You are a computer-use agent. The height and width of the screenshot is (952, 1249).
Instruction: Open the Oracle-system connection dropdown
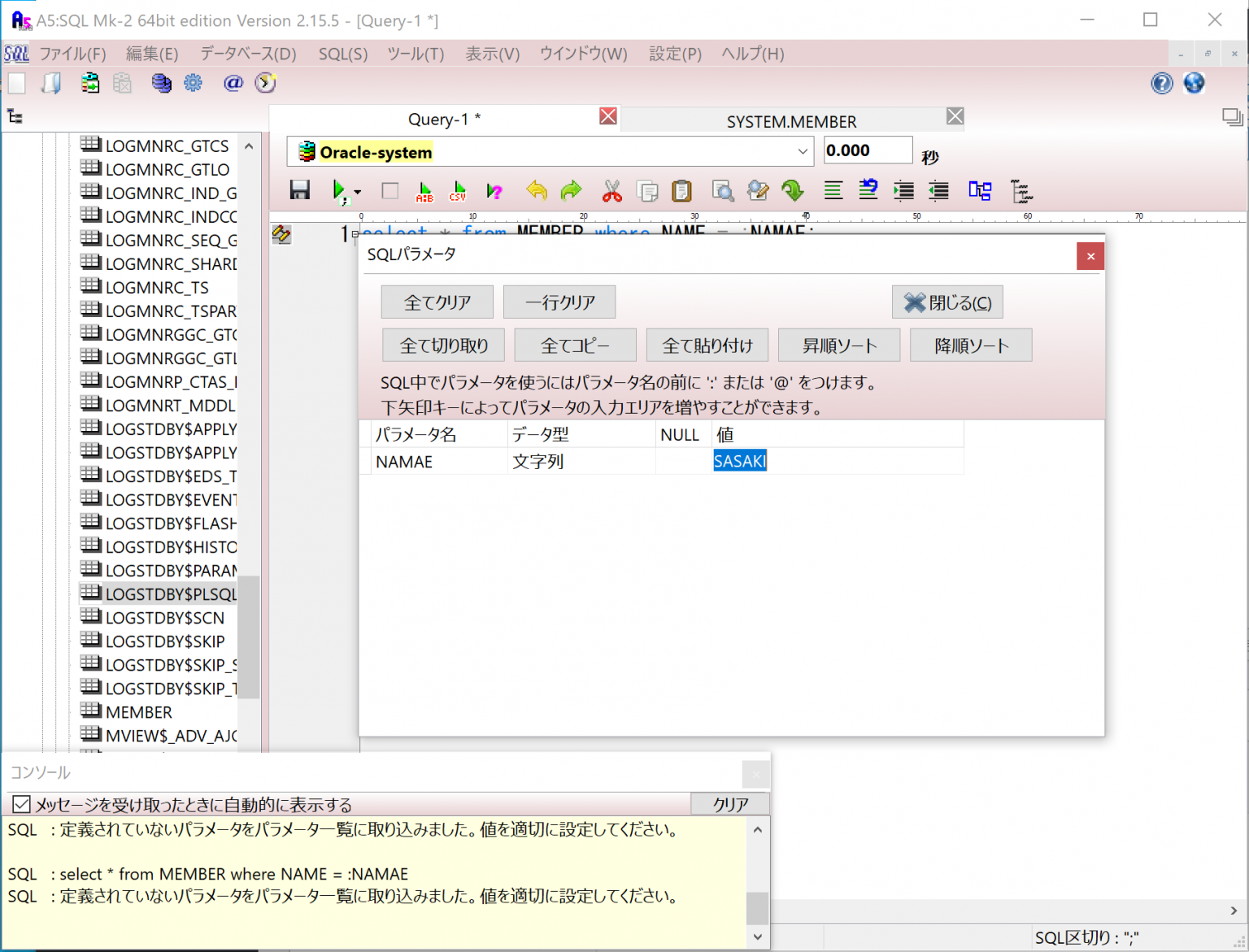point(802,152)
